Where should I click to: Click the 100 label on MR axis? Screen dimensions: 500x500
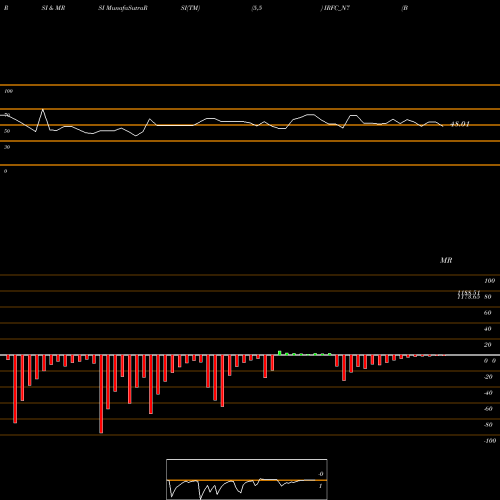click(x=489, y=281)
